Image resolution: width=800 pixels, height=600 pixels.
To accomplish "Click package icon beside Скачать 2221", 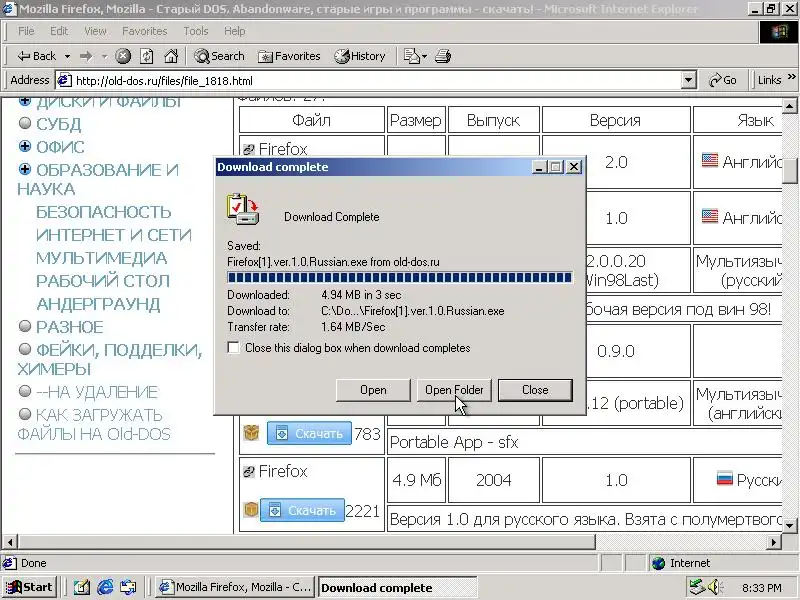I will point(251,509).
